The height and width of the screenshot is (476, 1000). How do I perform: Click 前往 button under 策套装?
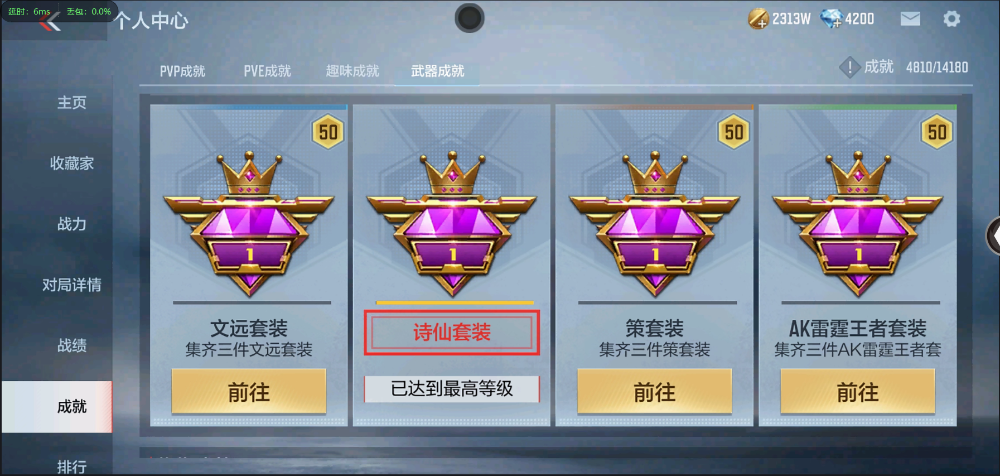coord(654,391)
